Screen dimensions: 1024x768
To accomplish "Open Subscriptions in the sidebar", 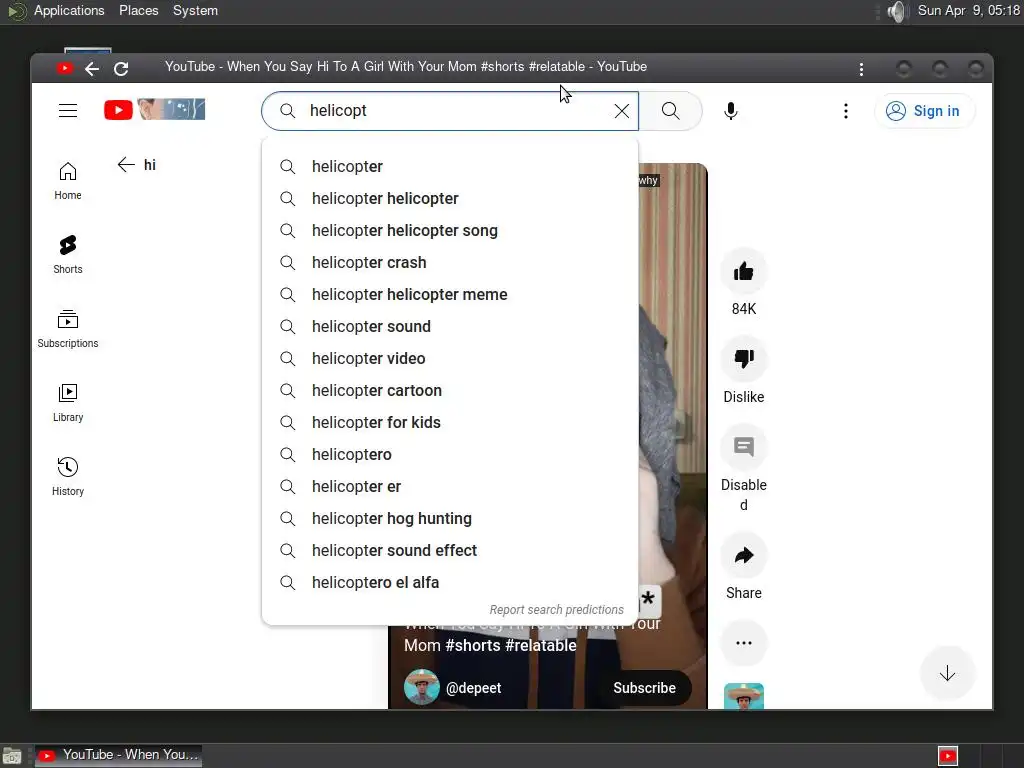I will pyautogui.click(x=68, y=328).
